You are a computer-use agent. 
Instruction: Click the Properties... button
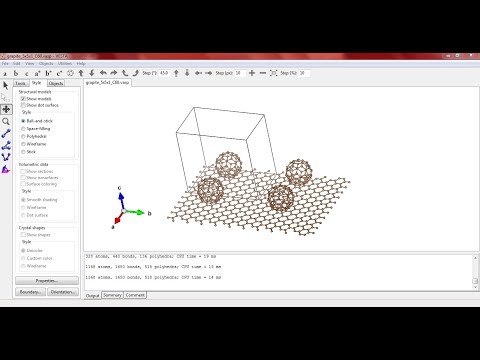click(x=47, y=281)
